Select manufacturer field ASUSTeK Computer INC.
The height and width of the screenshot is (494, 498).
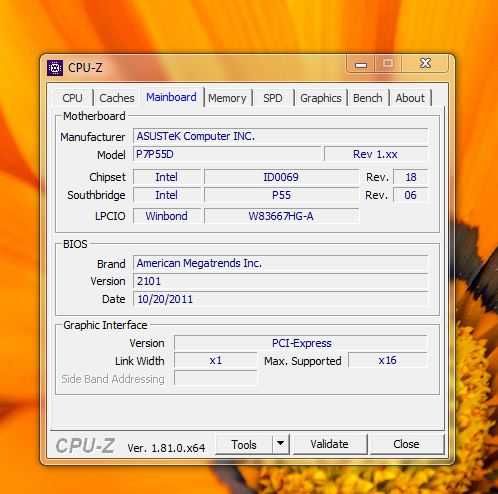pyautogui.click(x=280, y=136)
